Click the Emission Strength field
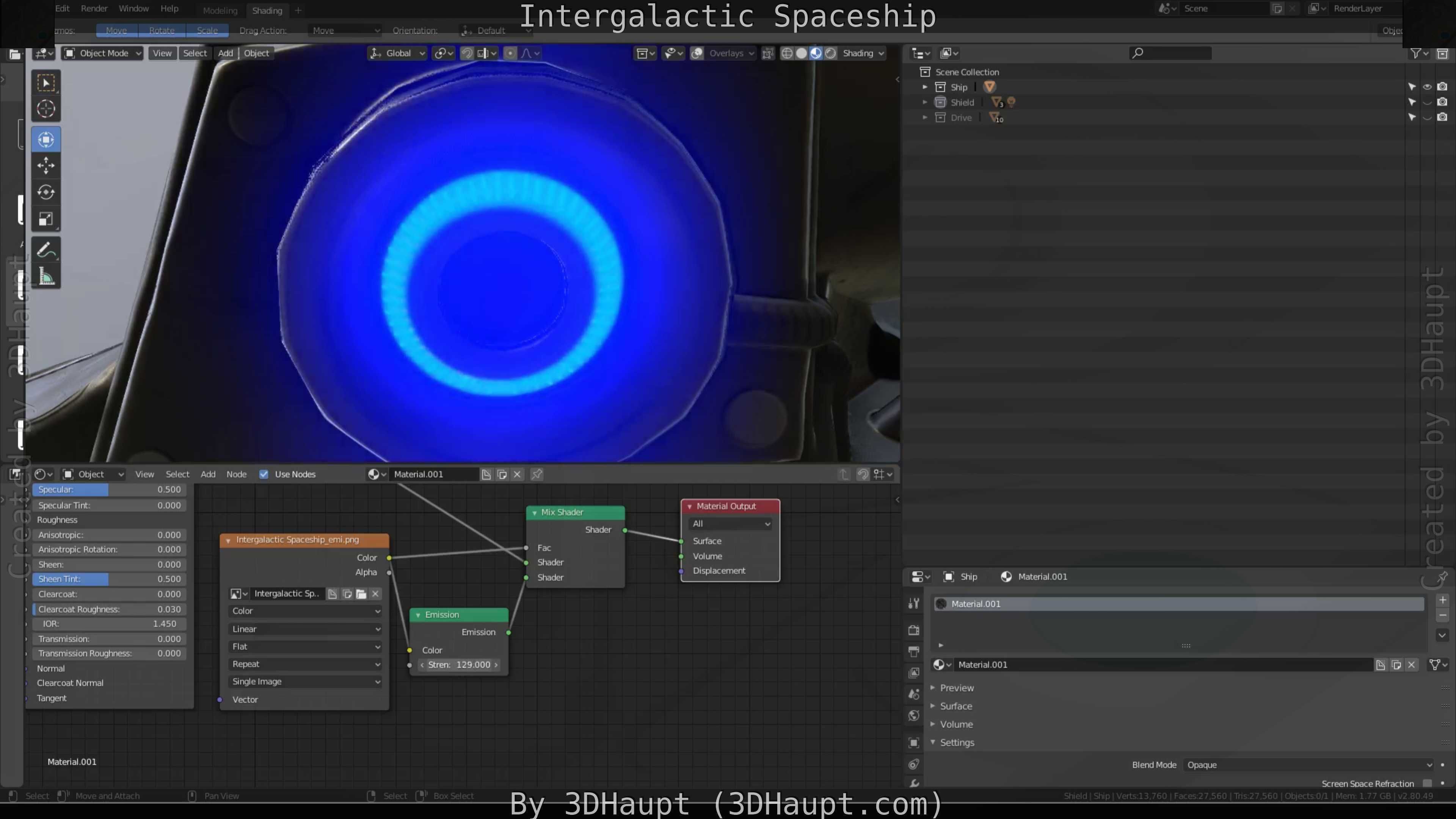1456x819 pixels. 459,665
